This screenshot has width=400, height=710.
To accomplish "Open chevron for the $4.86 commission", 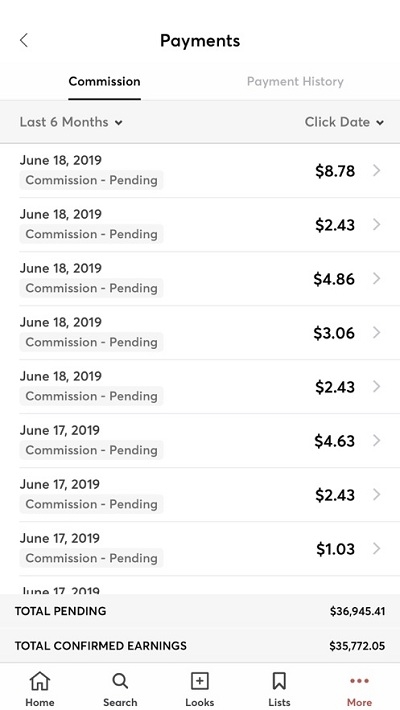I will point(376,278).
